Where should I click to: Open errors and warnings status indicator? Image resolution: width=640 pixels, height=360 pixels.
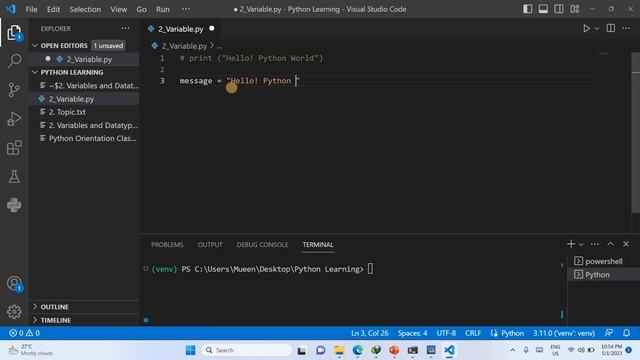pyautogui.click(x=24, y=333)
